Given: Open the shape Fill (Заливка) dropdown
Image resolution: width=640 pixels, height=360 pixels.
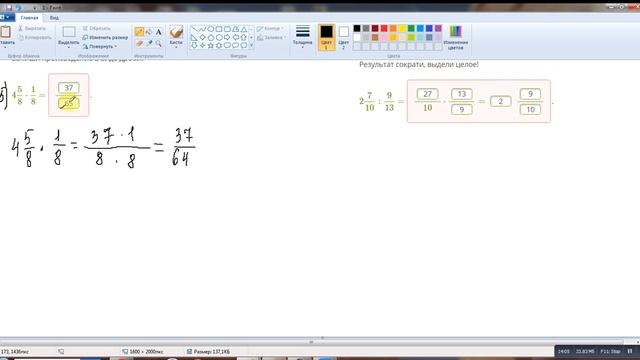Looking at the screenshot, I should click(x=271, y=38).
